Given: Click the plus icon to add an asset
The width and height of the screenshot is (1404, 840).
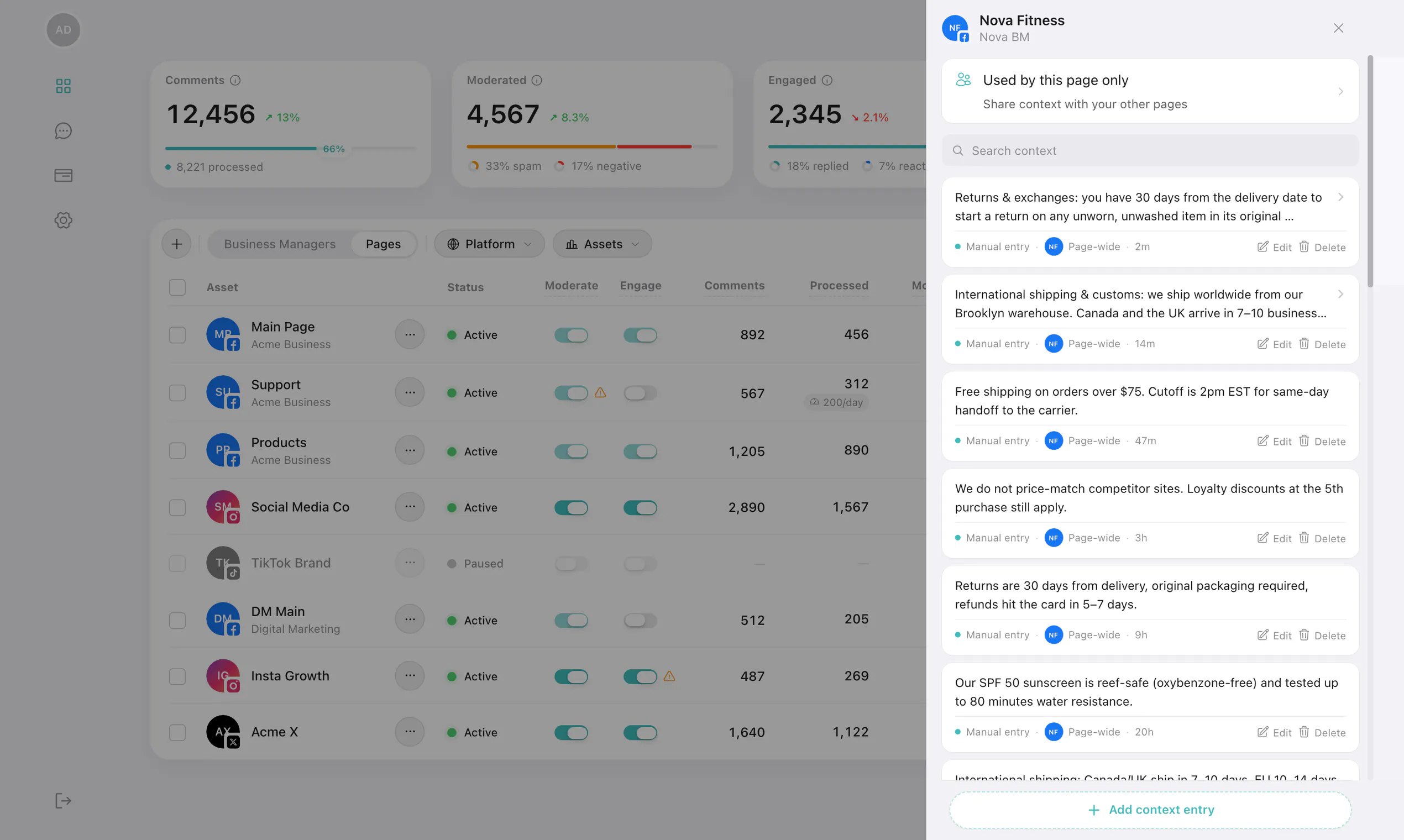Looking at the screenshot, I should 177,244.
